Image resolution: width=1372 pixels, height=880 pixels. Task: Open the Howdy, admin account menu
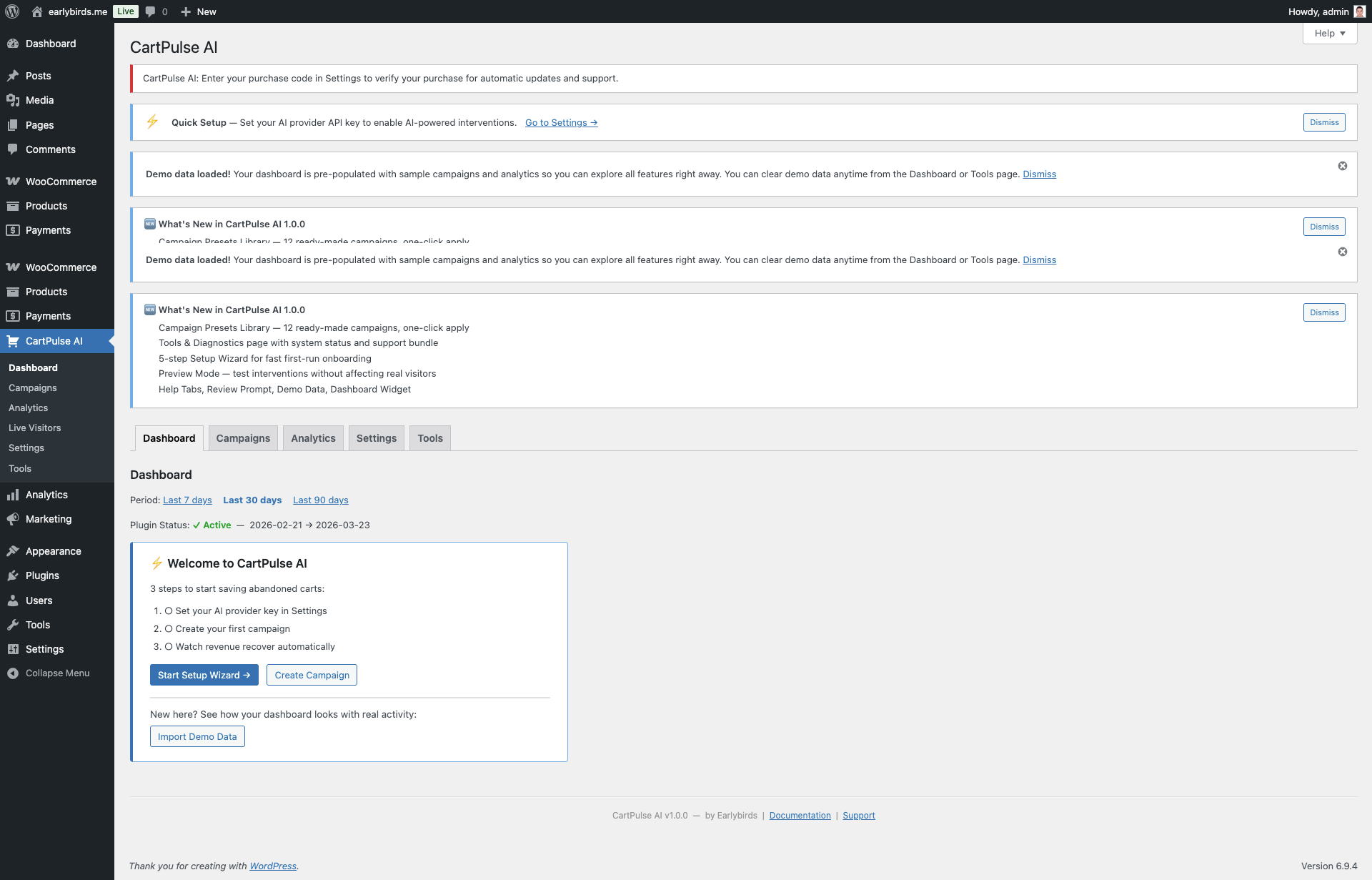[1317, 11]
